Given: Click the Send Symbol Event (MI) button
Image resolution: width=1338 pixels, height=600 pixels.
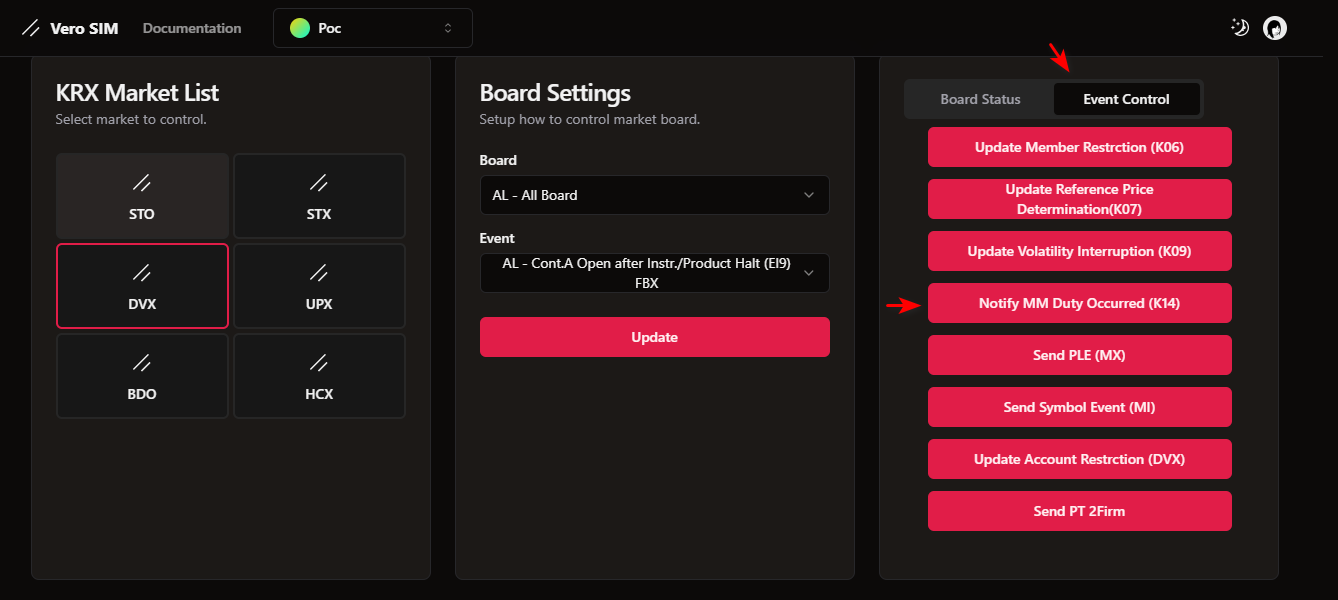Looking at the screenshot, I should (x=1079, y=407).
